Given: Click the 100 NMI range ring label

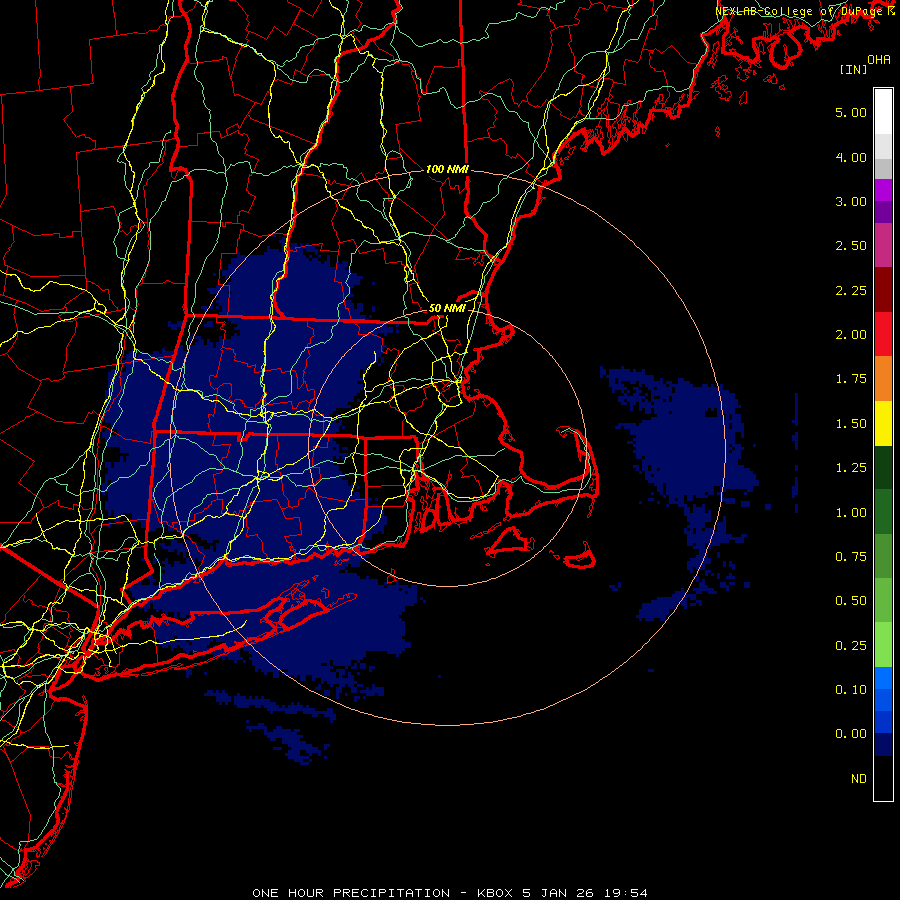Looking at the screenshot, I should 447,169.
